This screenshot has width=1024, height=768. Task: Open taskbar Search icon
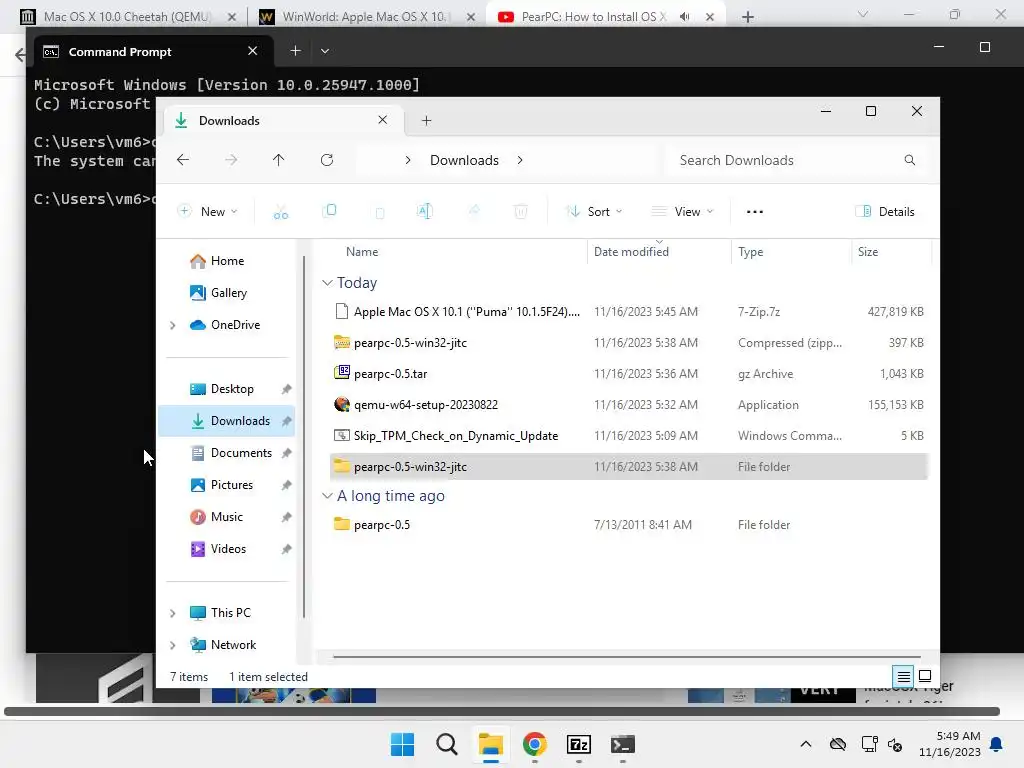[447, 744]
